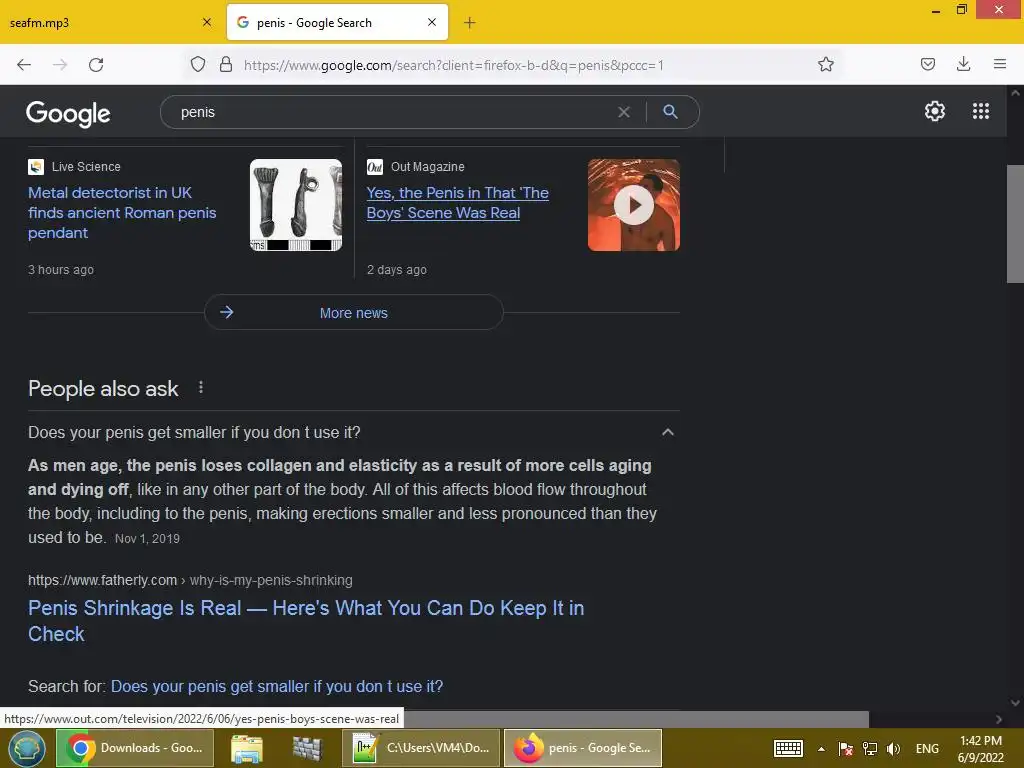Click the People also ask heading
The width and height of the screenshot is (1024, 768).
click(x=103, y=389)
